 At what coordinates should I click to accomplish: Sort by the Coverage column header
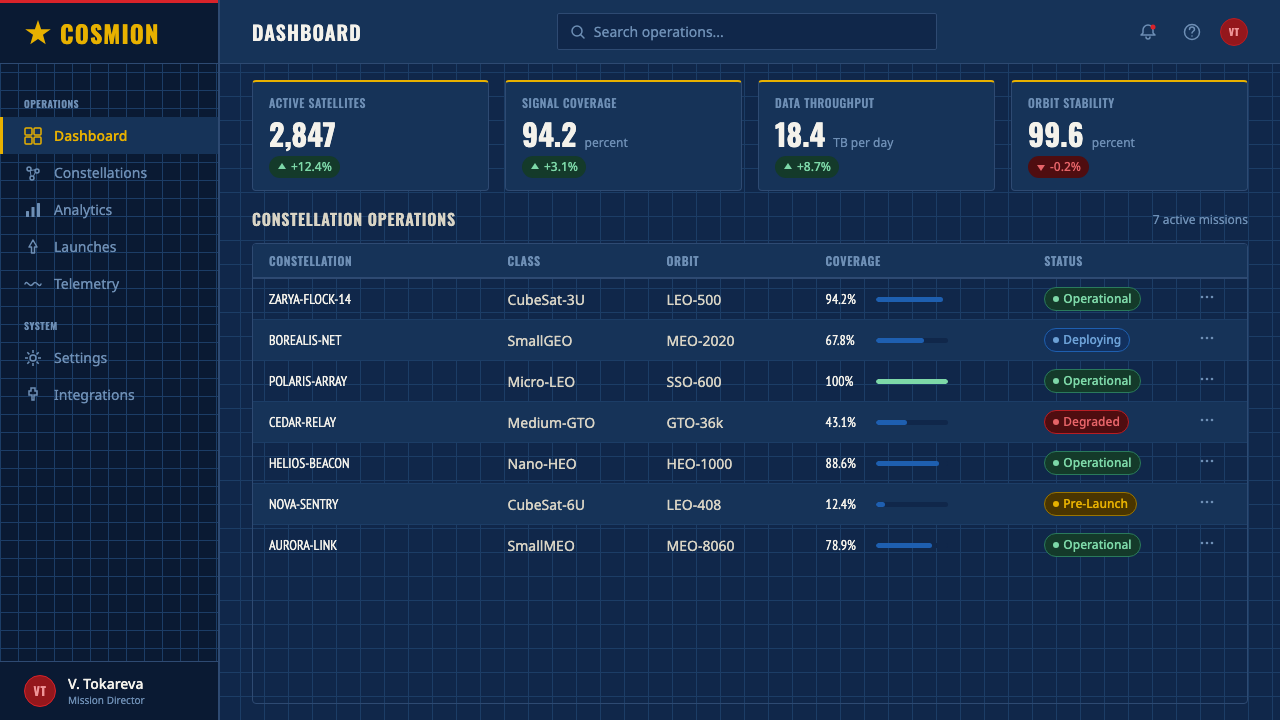tap(853, 261)
